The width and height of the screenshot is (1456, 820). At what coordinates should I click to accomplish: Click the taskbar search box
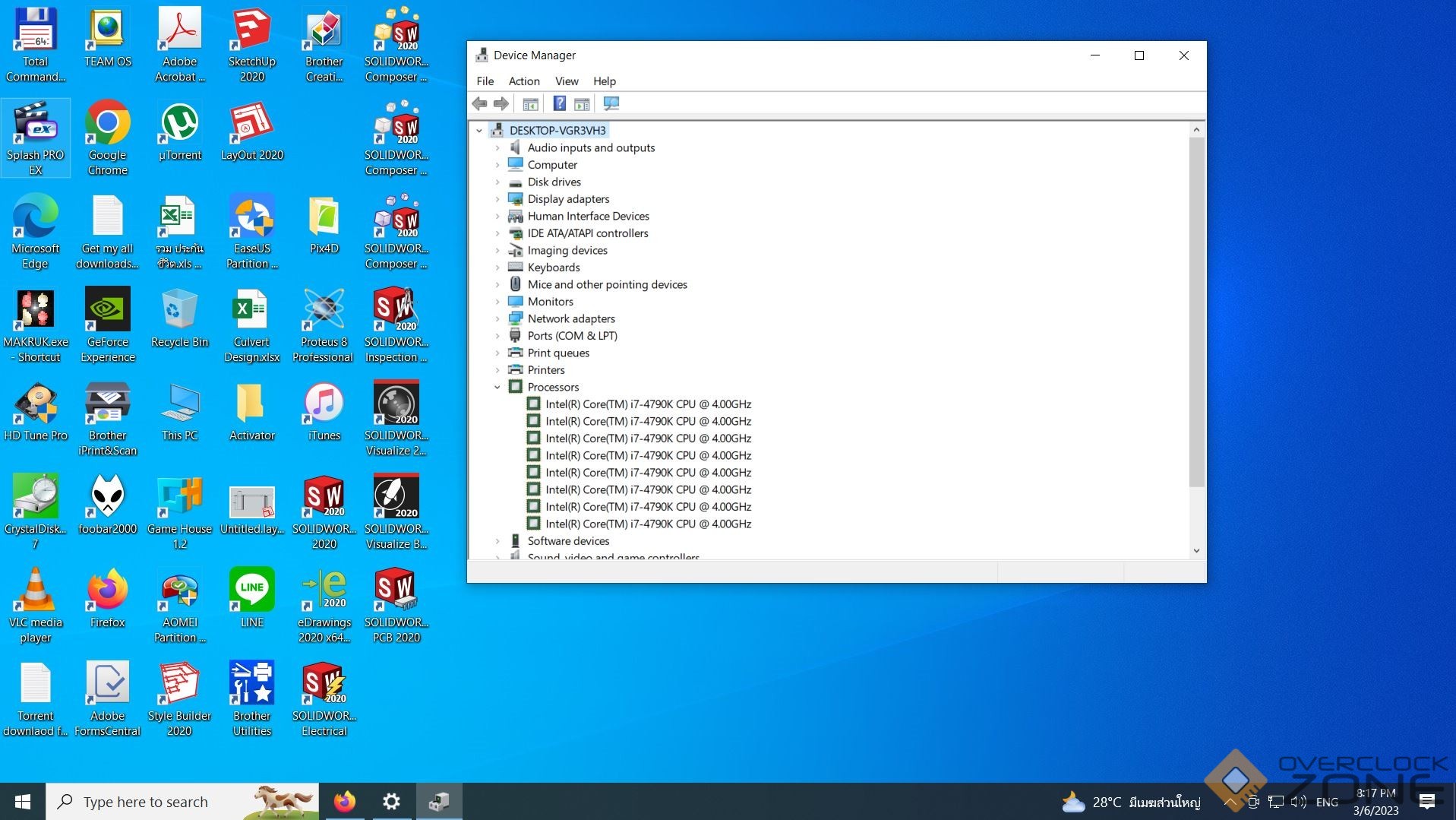coord(182,802)
